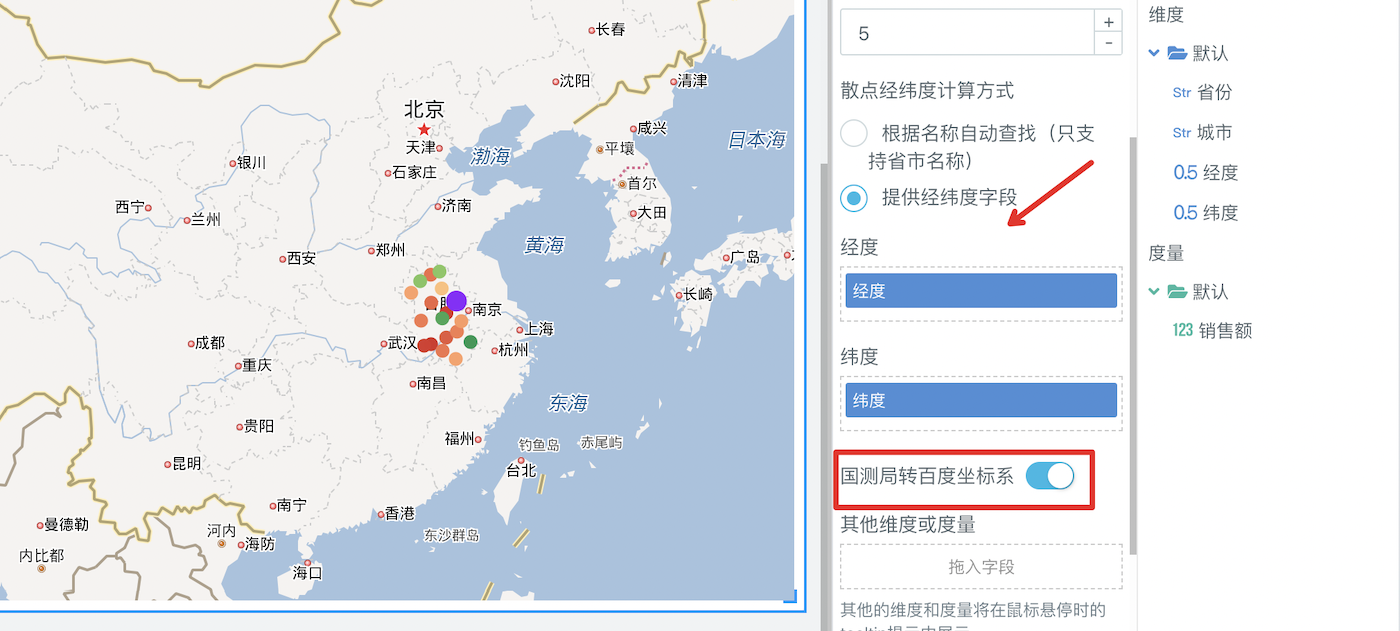Screen dimensions: 1400x631
Task: Click folder icon of 度量 默认 group
Action: coord(1177,292)
